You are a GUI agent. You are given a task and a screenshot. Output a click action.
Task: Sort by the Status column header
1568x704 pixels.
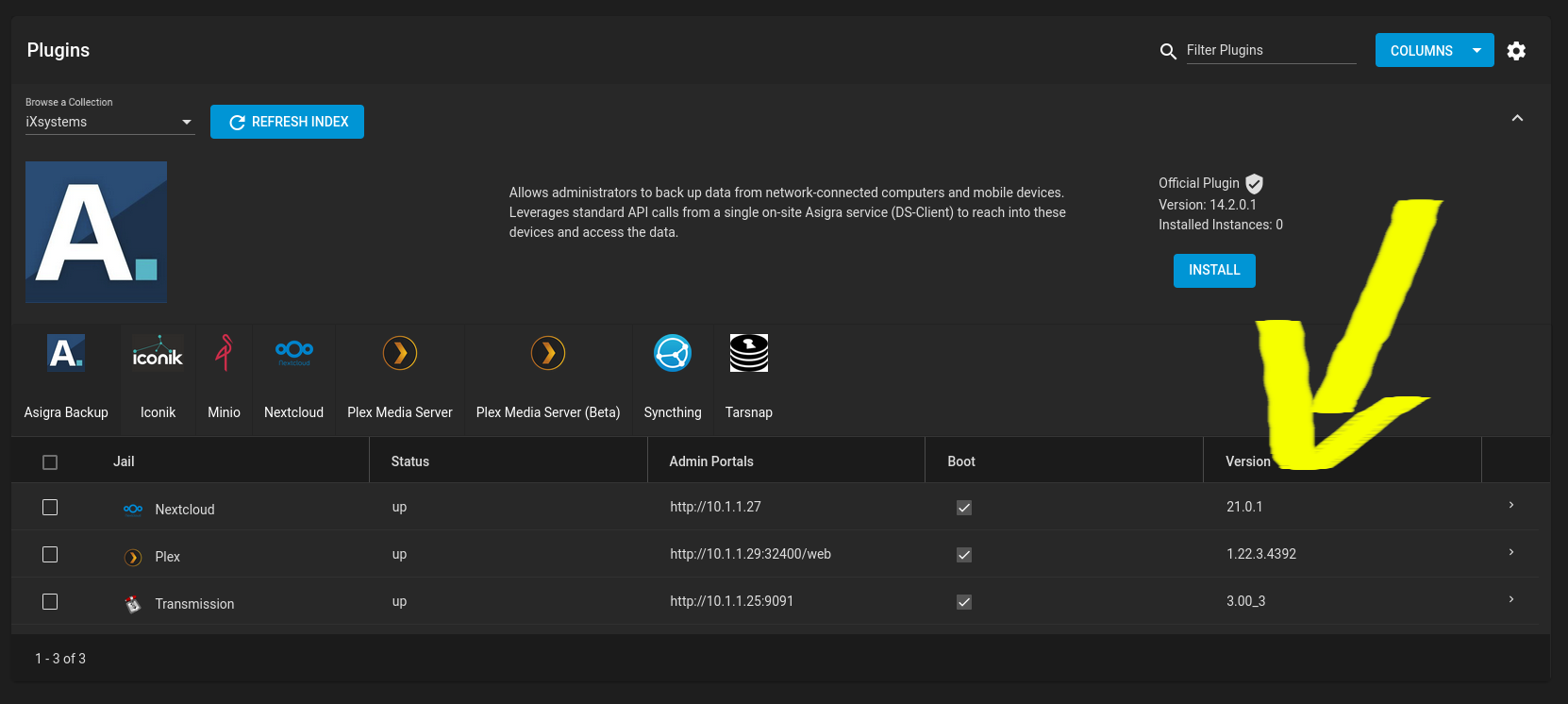tap(410, 461)
